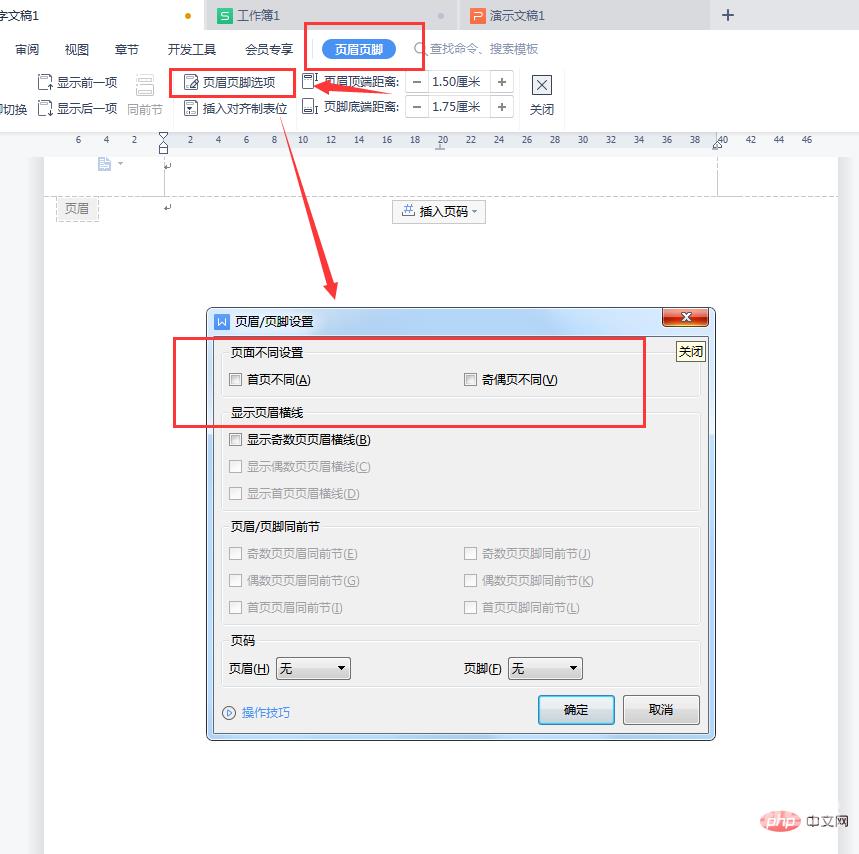Click the 查找命令 search field
859x854 pixels.
tap(484, 49)
